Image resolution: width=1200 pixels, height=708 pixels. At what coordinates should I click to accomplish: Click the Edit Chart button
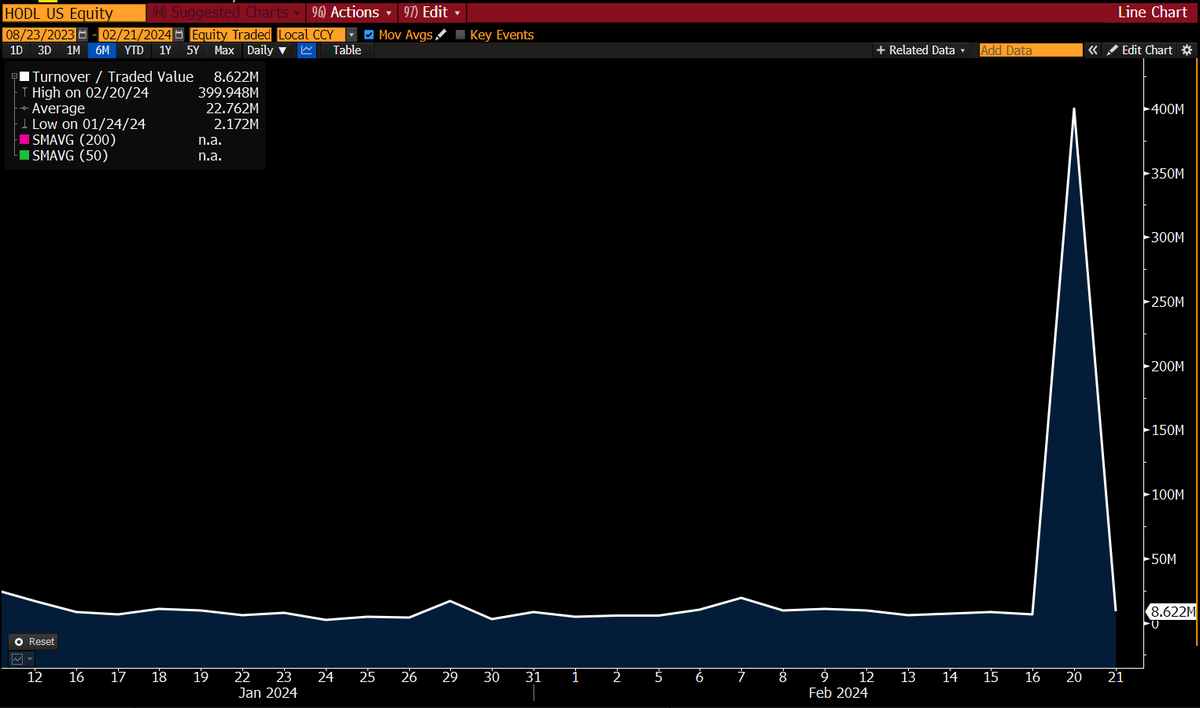coord(1140,50)
